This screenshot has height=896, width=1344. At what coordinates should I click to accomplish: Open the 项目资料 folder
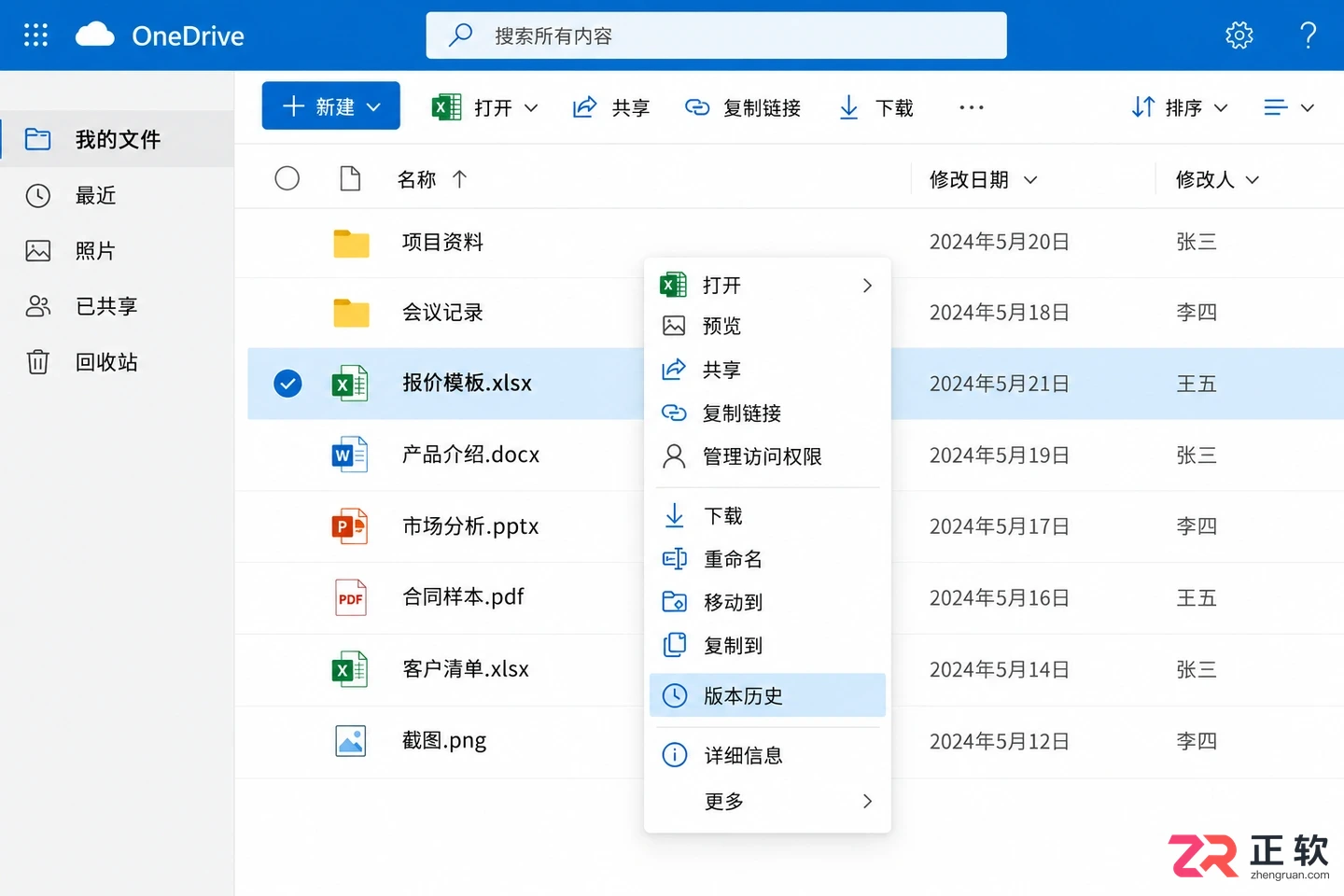tap(442, 243)
